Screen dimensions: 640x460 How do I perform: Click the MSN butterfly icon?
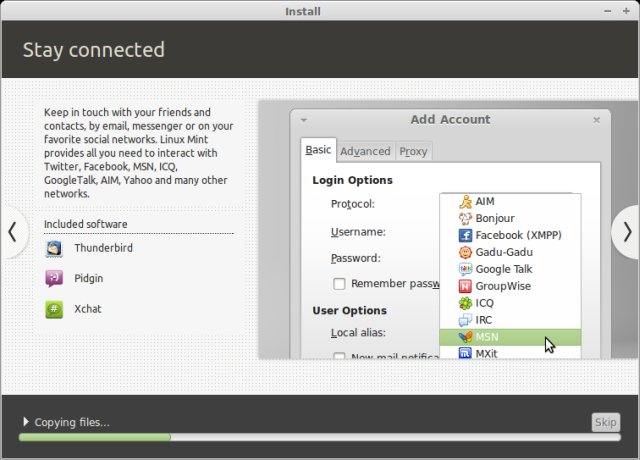tap(465, 337)
